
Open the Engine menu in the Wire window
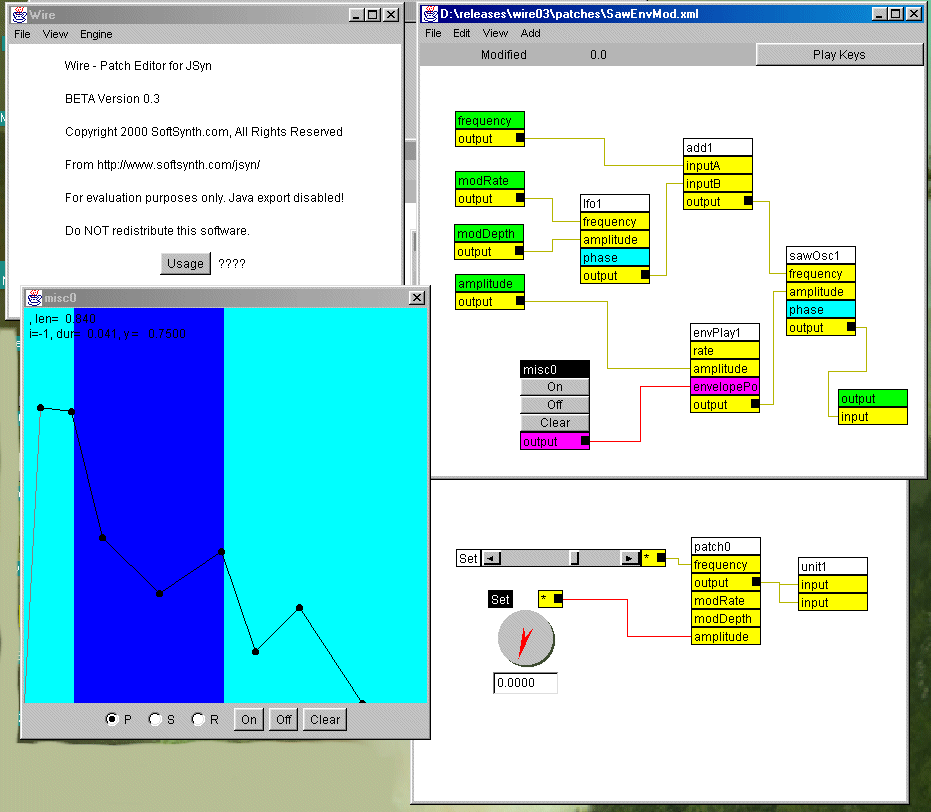click(96, 34)
